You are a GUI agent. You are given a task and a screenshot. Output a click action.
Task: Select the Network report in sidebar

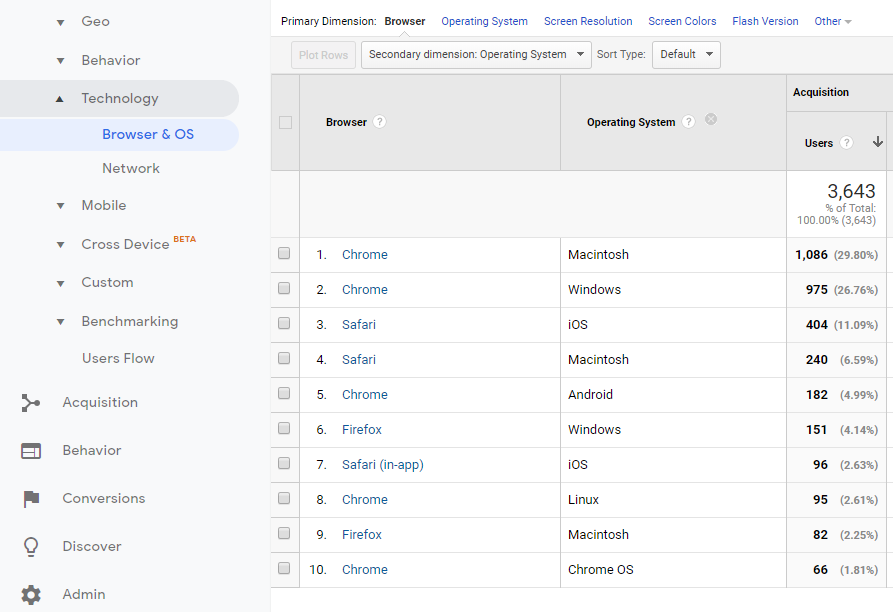pyautogui.click(x=131, y=168)
